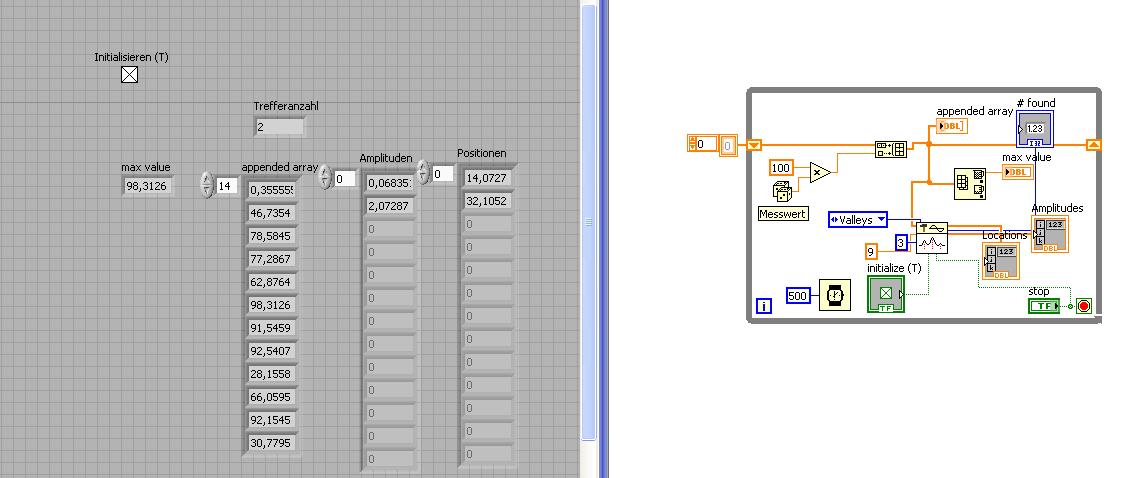Select appended array value 77,2867
The width and height of the screenshot is (1137, 478).
coord(272,259)
